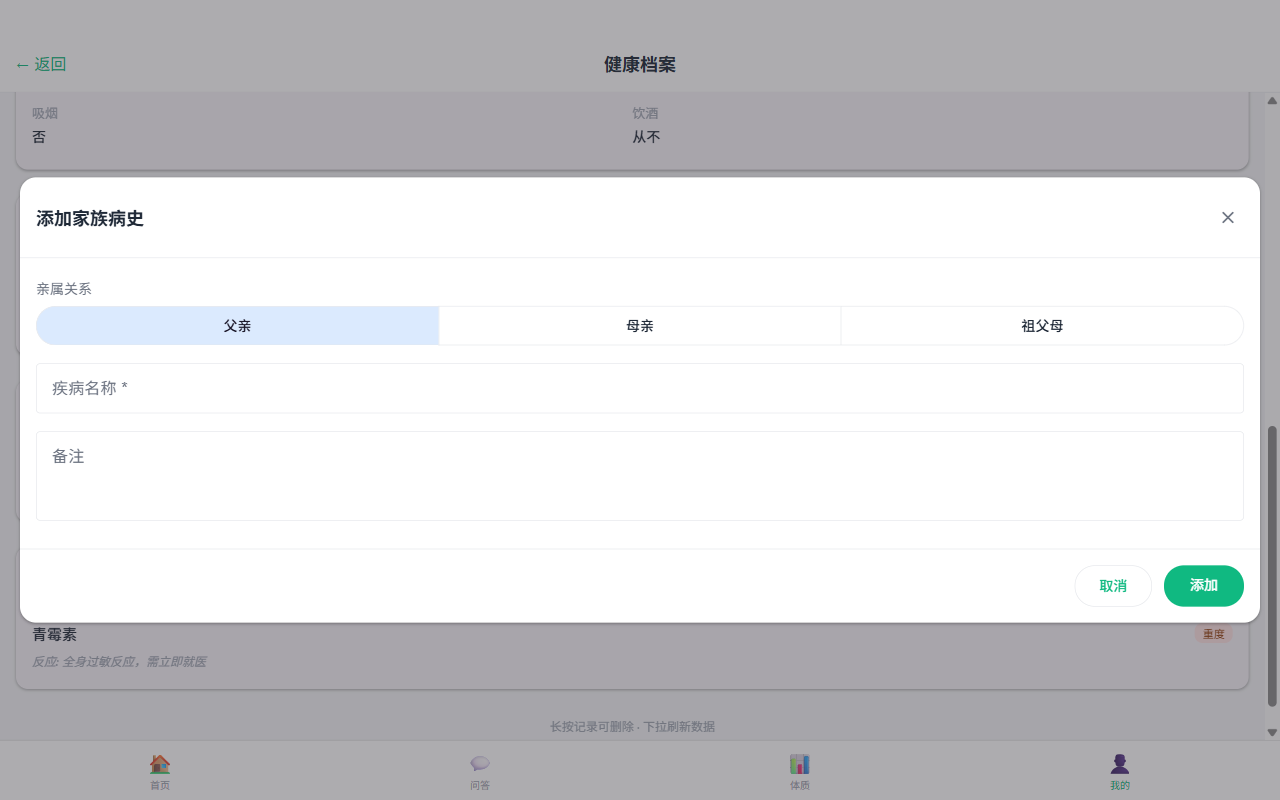Close the 添加家族病史 dialog with X
The width and height of the screenshot is (1280, 800).
click(x=1228, y=218)
